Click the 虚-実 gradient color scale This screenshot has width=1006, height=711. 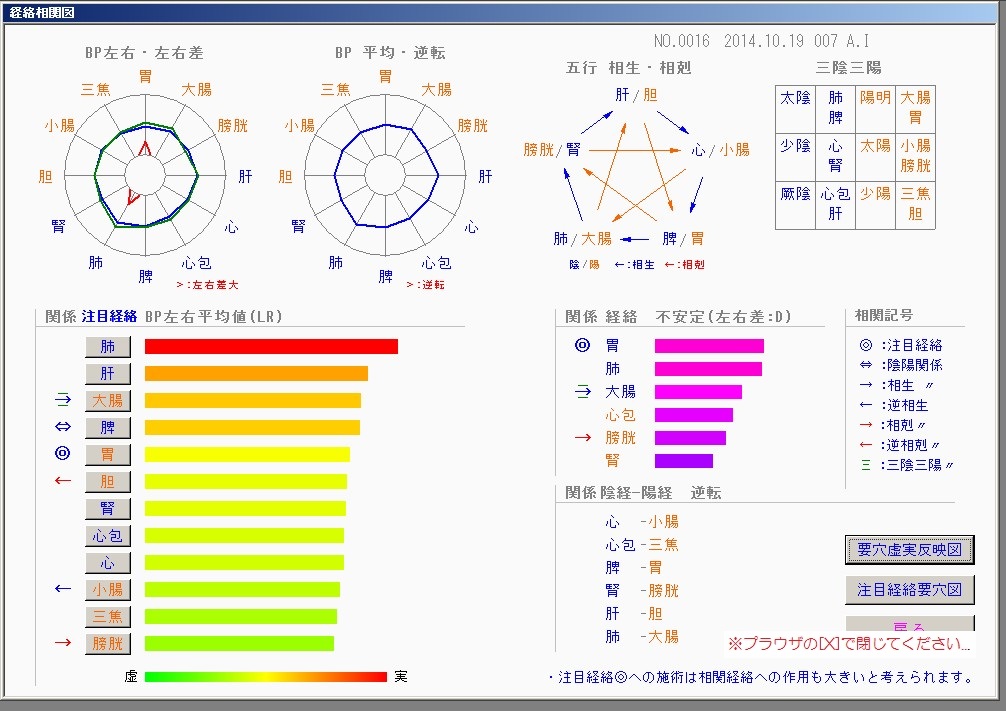coord(265,677)
